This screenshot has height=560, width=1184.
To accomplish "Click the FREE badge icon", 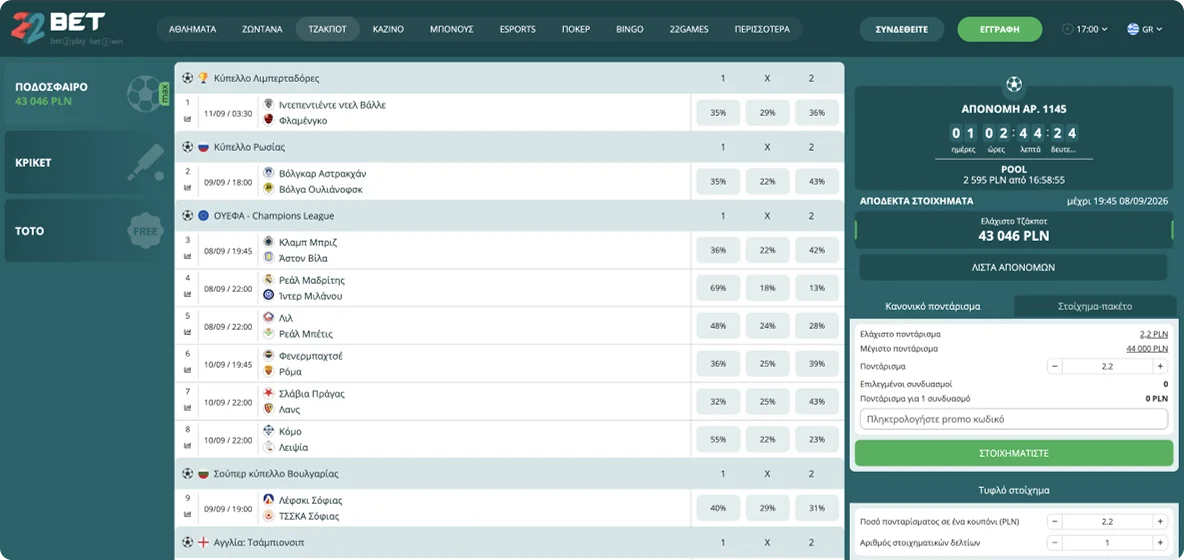I will [x=144, y=231].
